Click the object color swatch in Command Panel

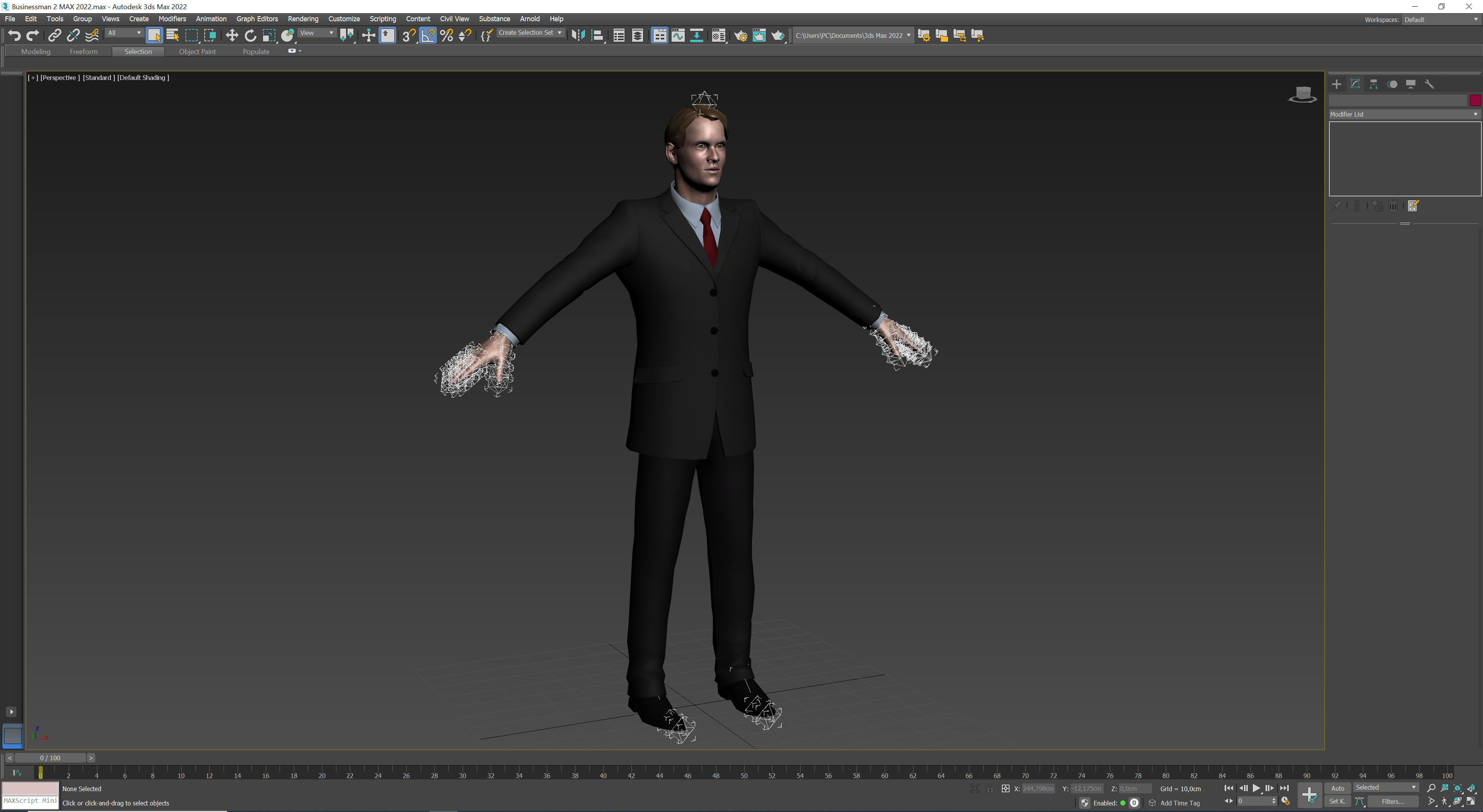pyautogui.click(x=1475, y=101)
